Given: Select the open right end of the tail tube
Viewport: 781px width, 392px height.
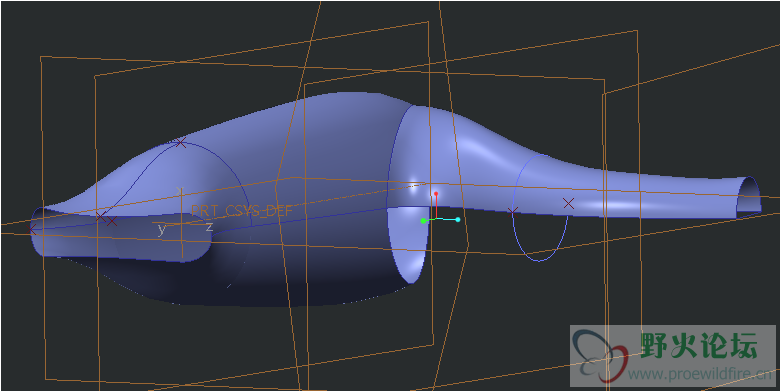Looking at the screenshot, I should (749, 196).
